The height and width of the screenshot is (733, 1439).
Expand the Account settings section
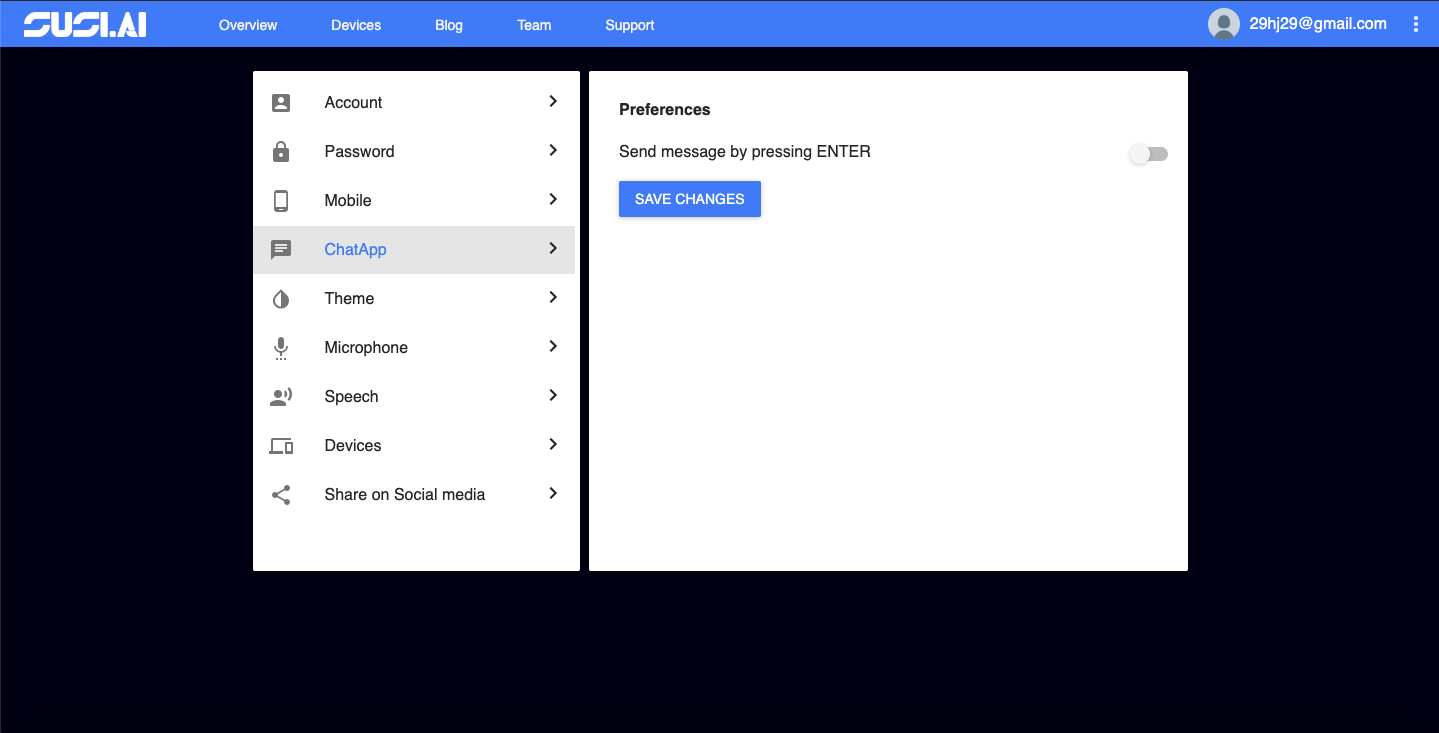point(552,101)
